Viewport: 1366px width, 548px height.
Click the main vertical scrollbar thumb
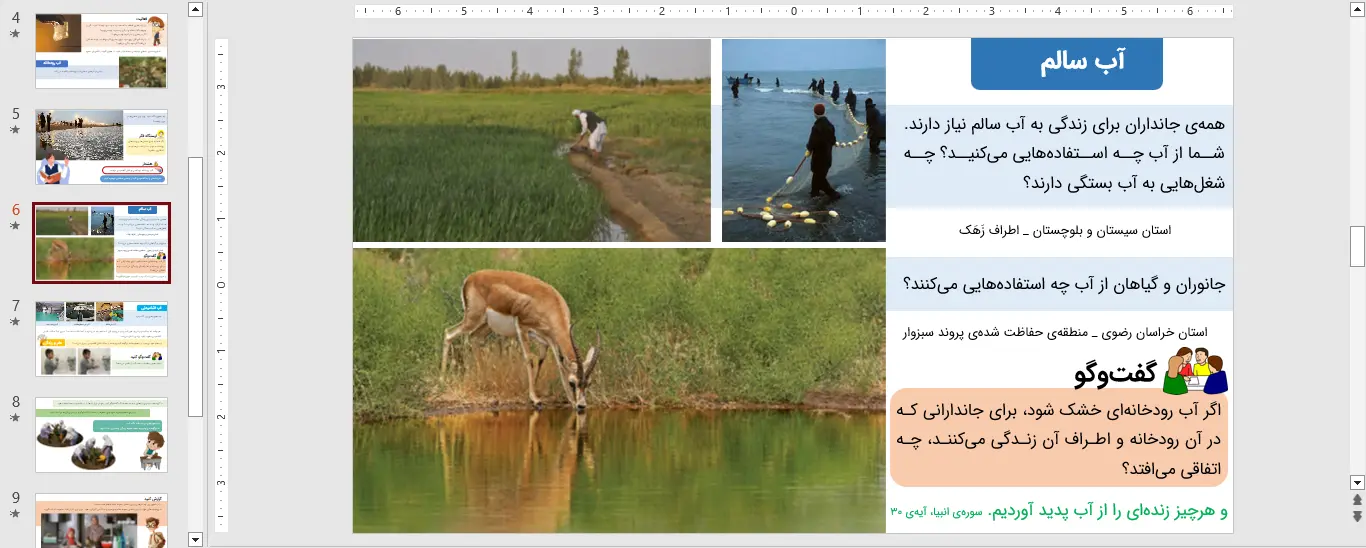tap(1357, 245)
